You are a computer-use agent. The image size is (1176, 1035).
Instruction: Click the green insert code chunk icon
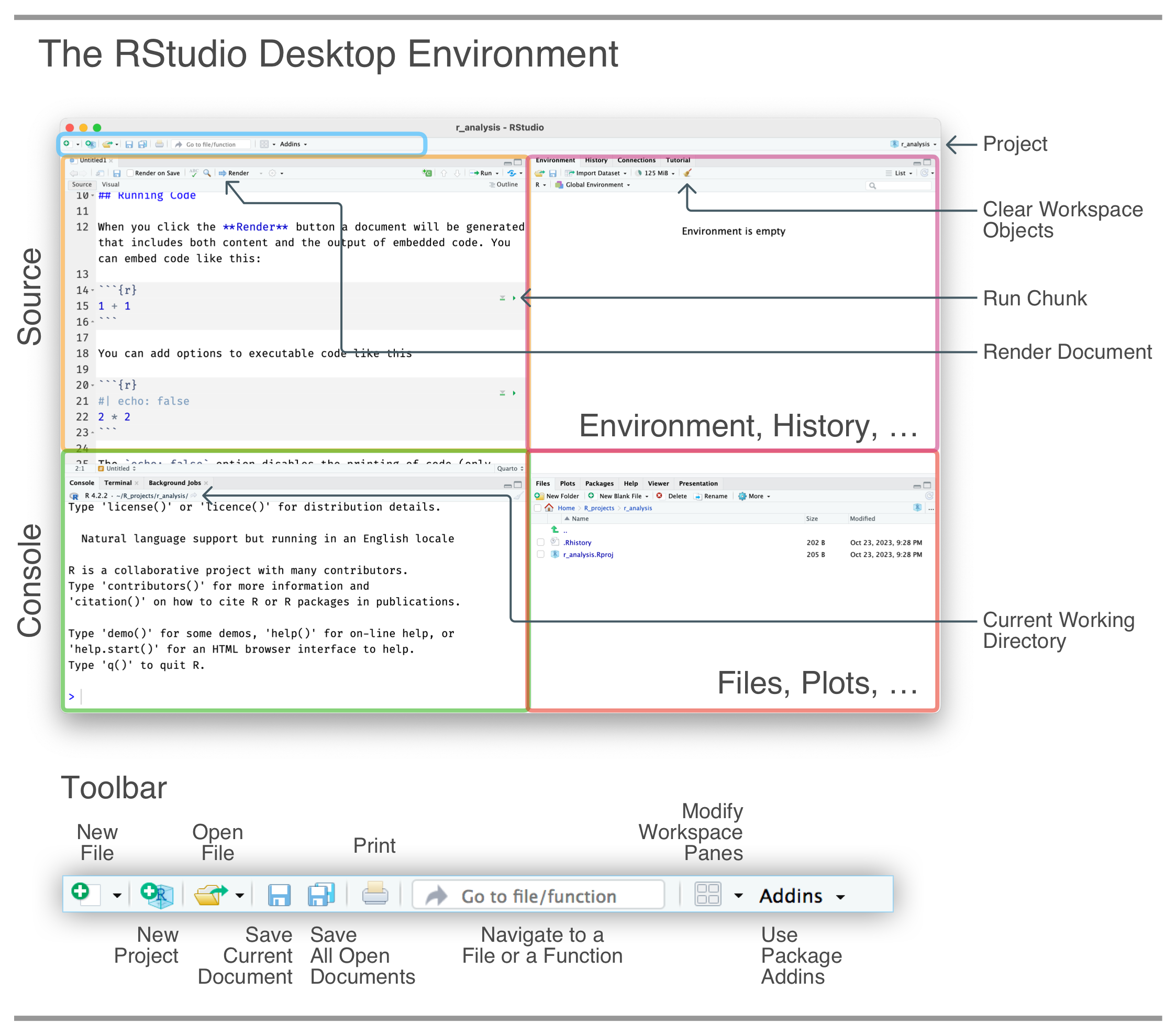(x=427, y=173)
